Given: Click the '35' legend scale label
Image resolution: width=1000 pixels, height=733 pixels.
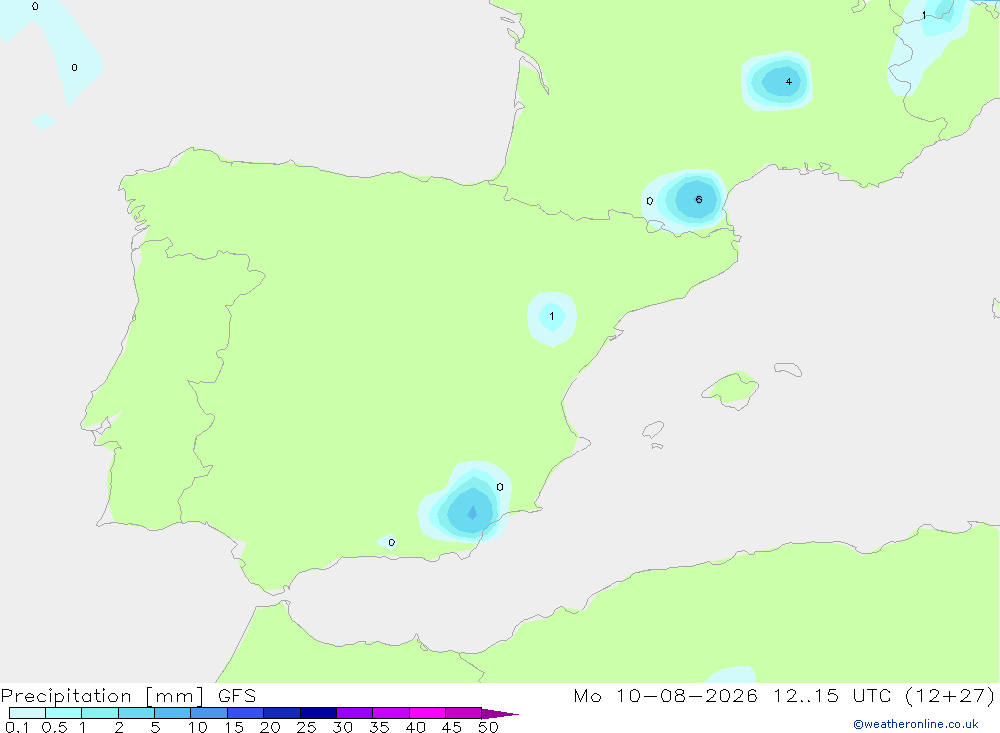Looking at the screenshot, I should [x=379, y=727].
